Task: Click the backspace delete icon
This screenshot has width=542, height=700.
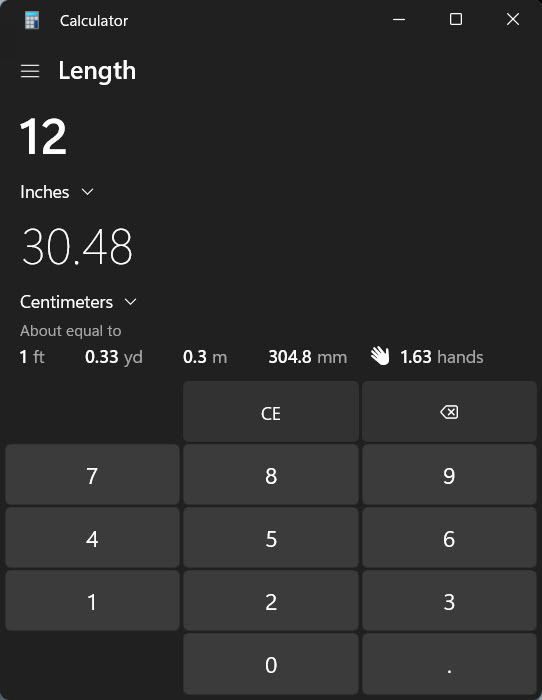Action: click(449, 412)
